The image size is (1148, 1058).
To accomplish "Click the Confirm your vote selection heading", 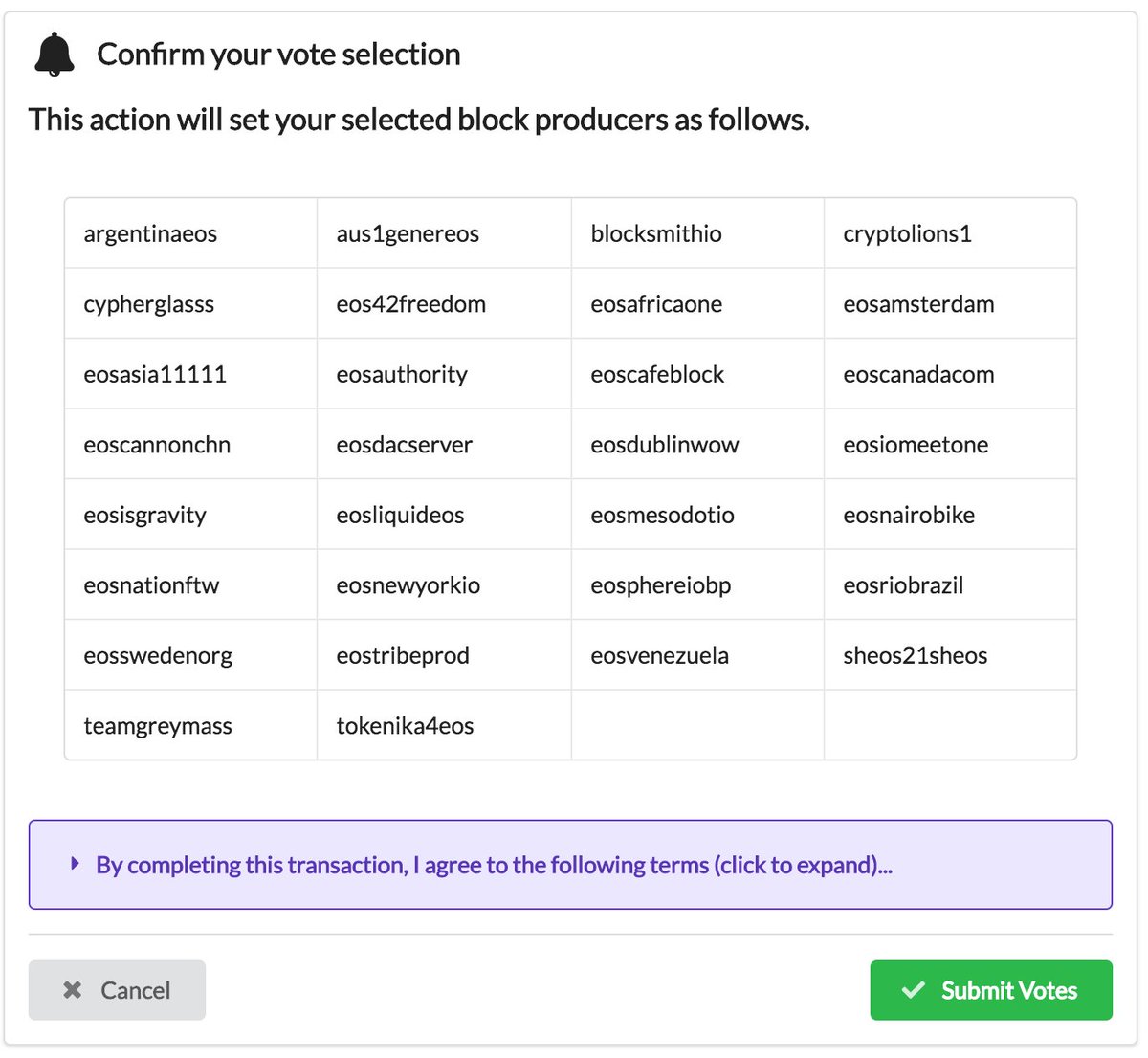I will pyautogui.click(x=278, y=55).
